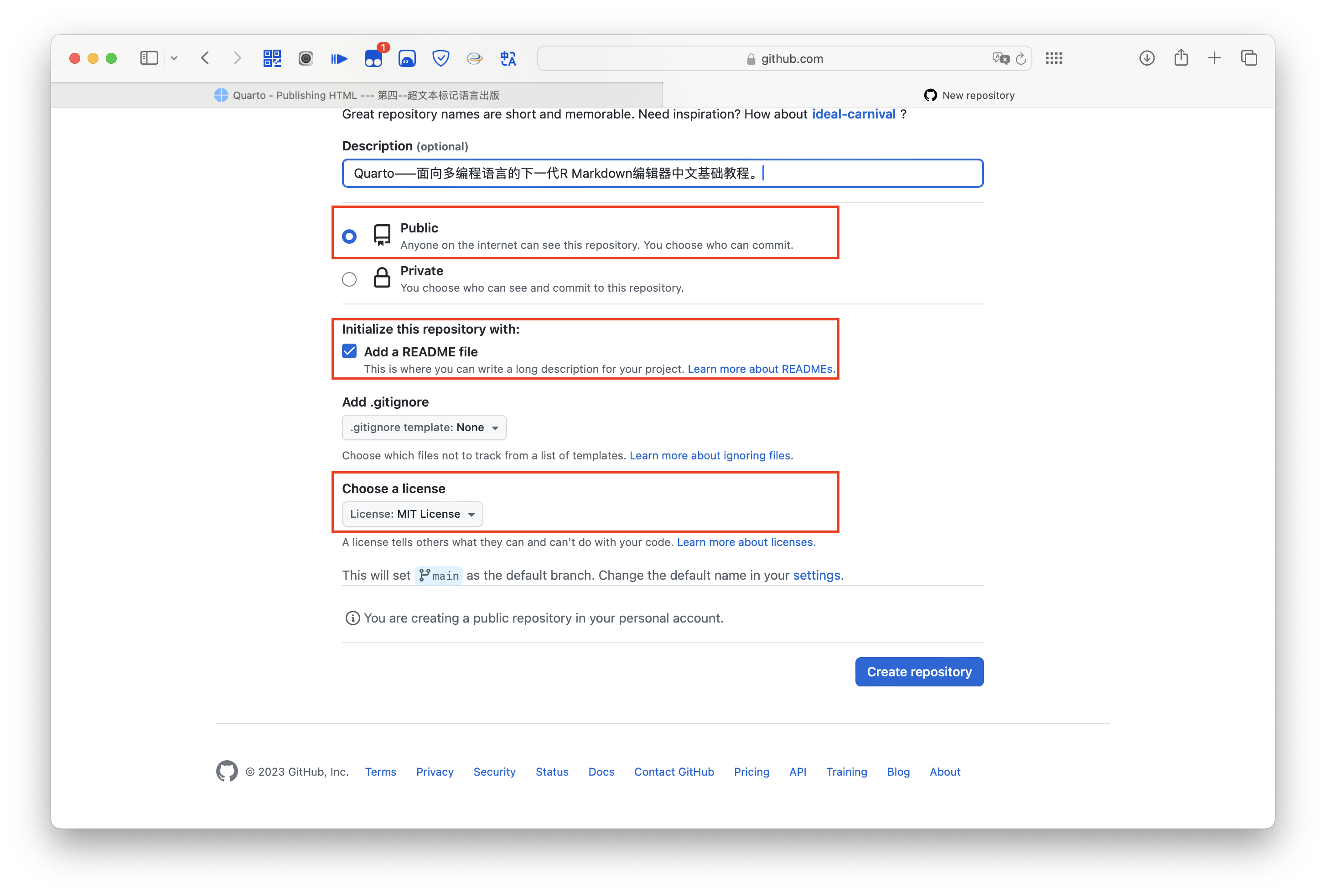Open the .gitignore template dropdown
Image resolution: width=1326 pixels, height=896 pixels.
(424, 427)
